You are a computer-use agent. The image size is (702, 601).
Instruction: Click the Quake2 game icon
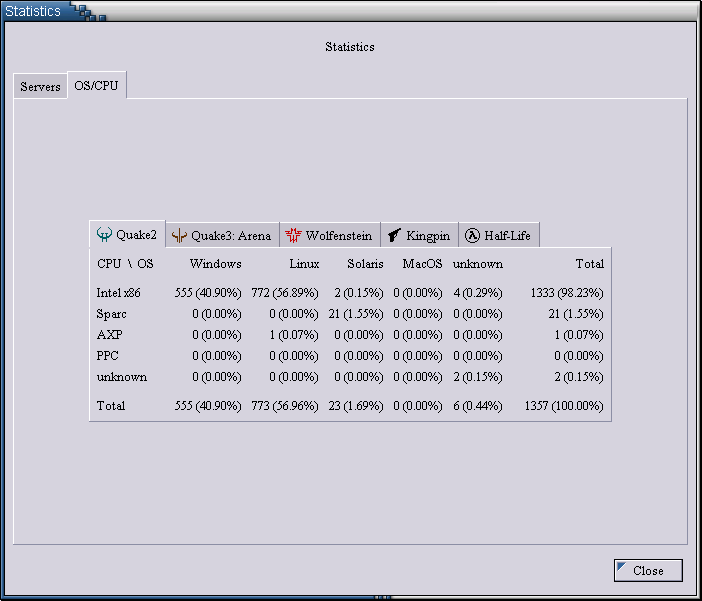(x=104, y=234)
